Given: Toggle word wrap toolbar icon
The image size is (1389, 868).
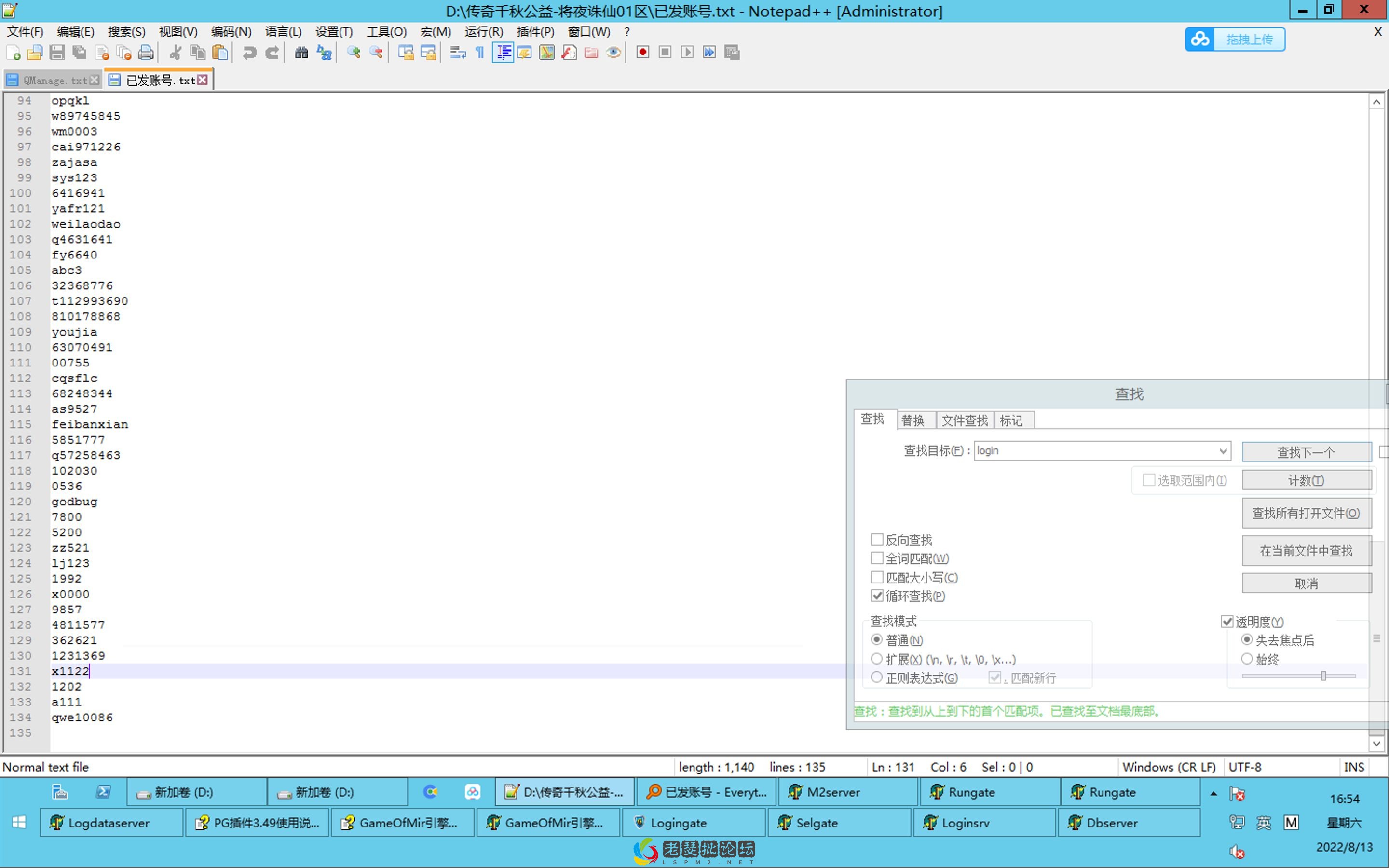Looking at the screenshot, I should pyautogui.click(x=457, y=53).
